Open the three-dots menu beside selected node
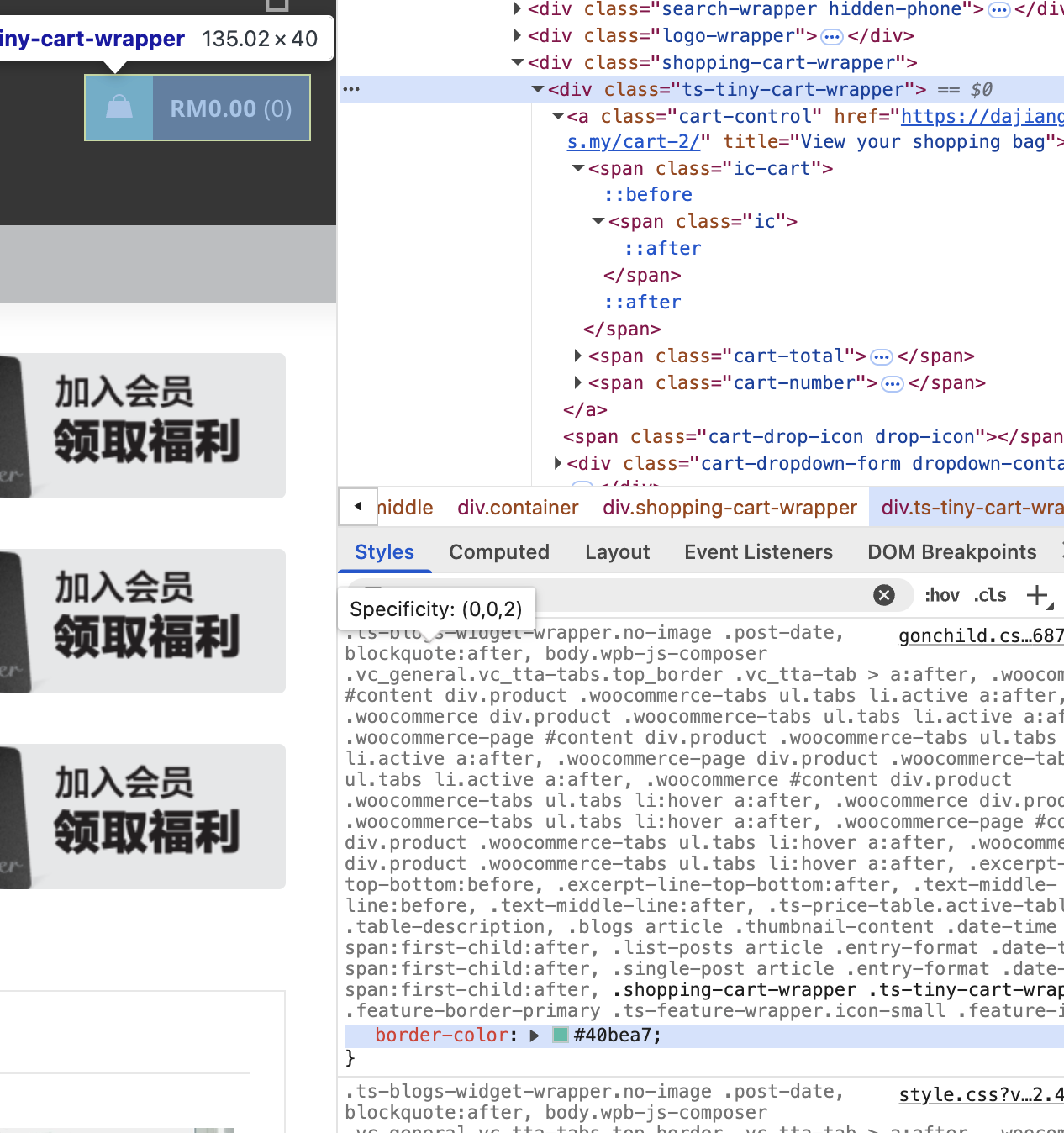The height and width of the screenshot is (1133, 1064). (x=351, y=89)
